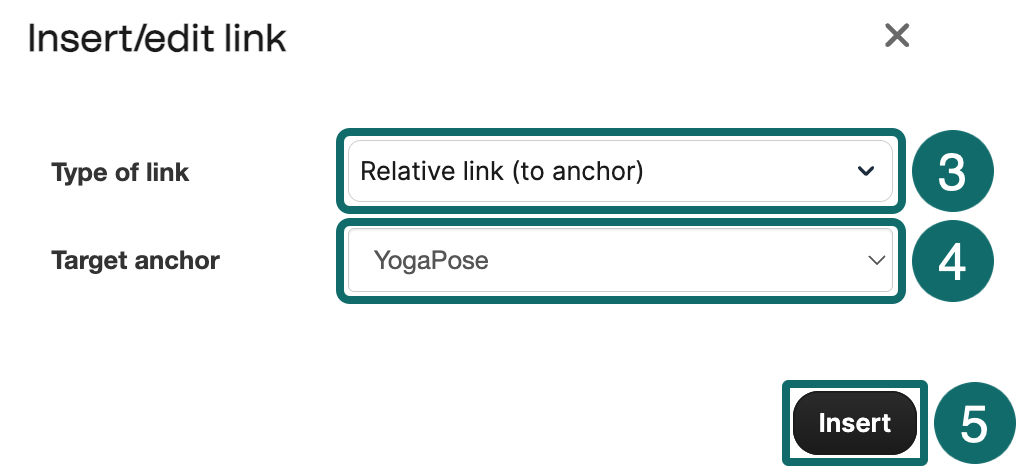
Task: Click the step 4 circle marker
Action: (952, 261)
